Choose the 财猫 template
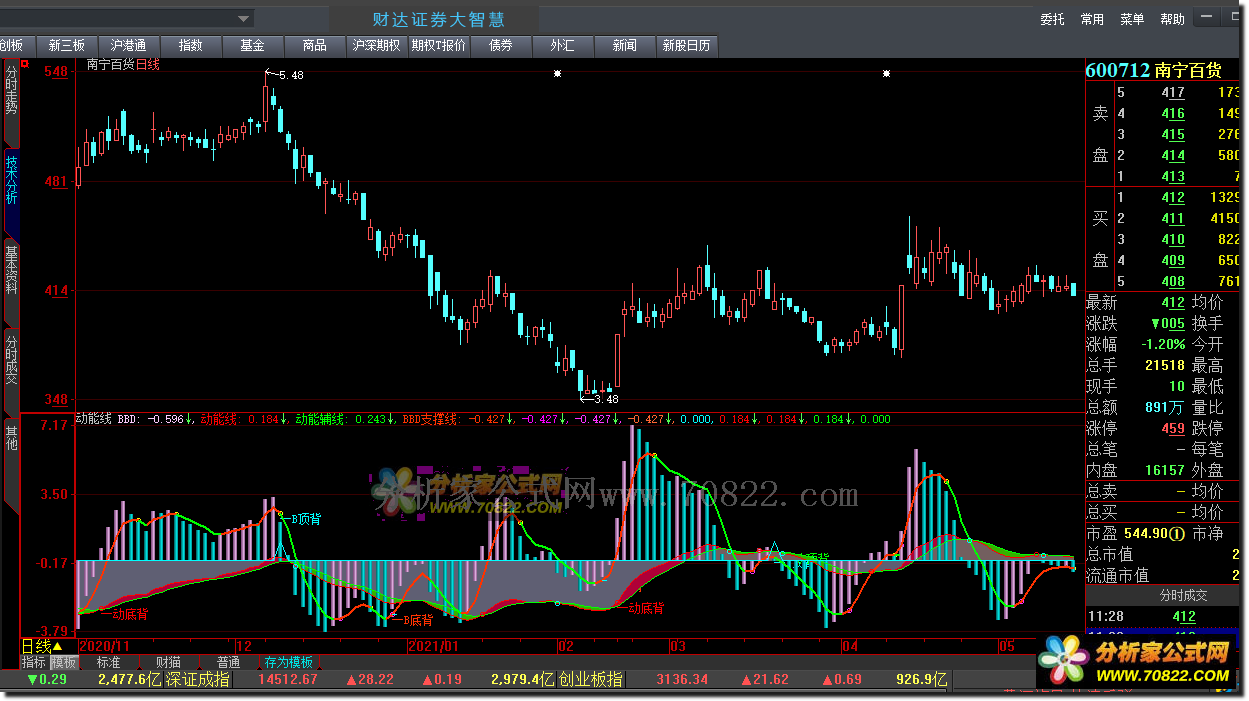1249x701 pixels. point(168,662)
